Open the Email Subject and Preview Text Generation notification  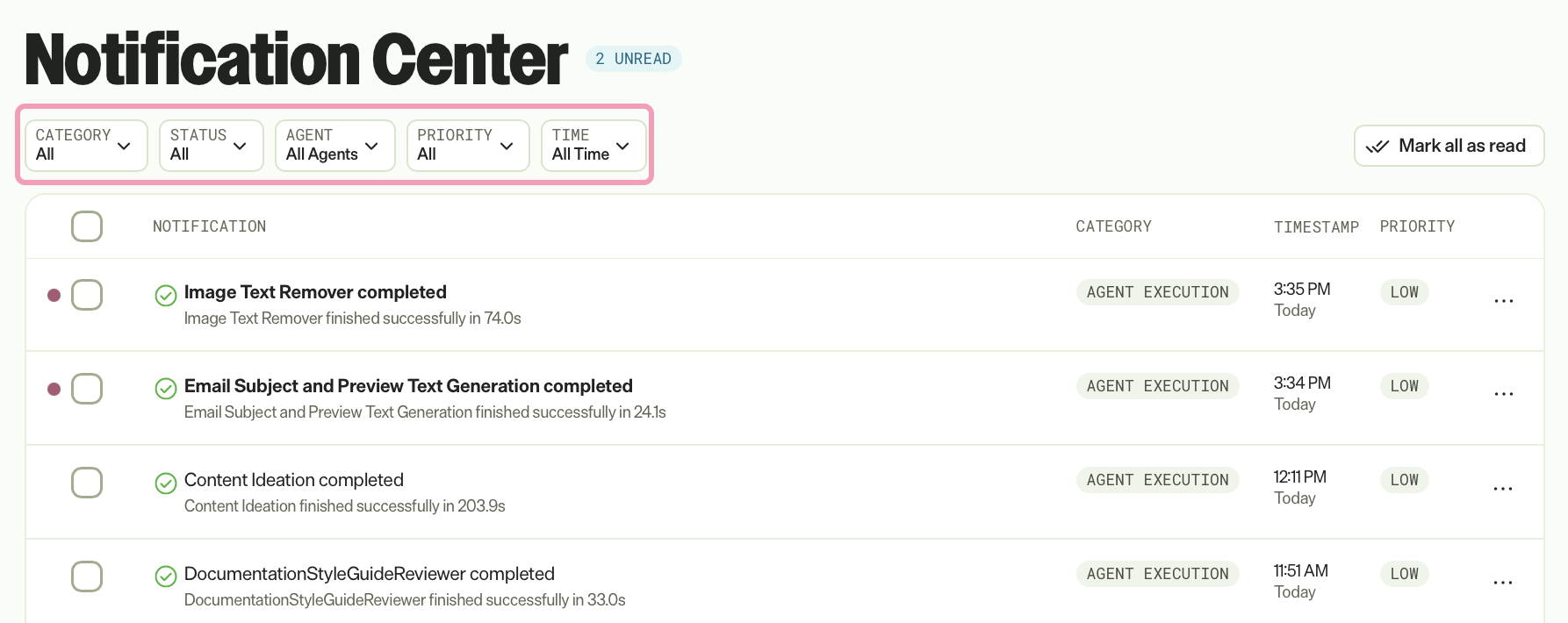408,386
